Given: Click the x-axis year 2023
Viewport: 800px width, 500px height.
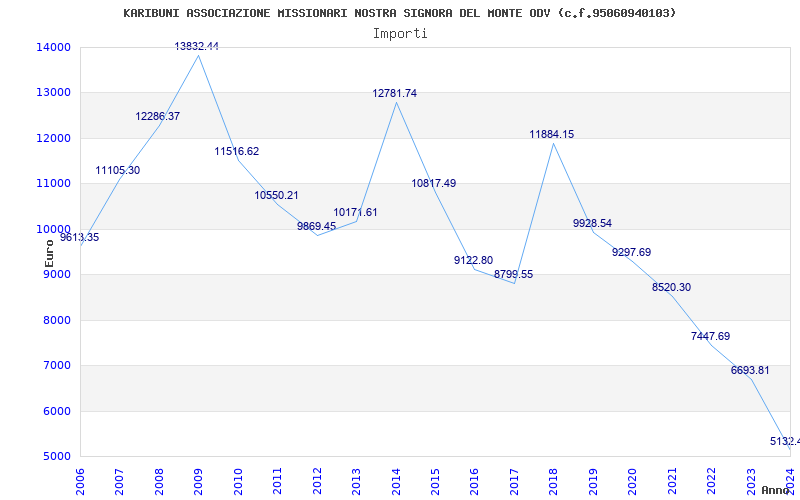Looking at the screenshot, I should (751, 481).
